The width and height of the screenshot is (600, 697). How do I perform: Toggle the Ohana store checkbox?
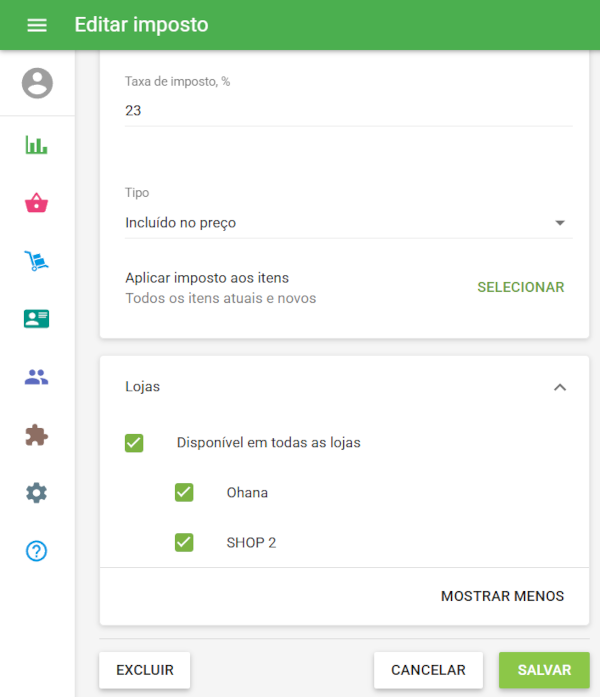coord(184,492)
